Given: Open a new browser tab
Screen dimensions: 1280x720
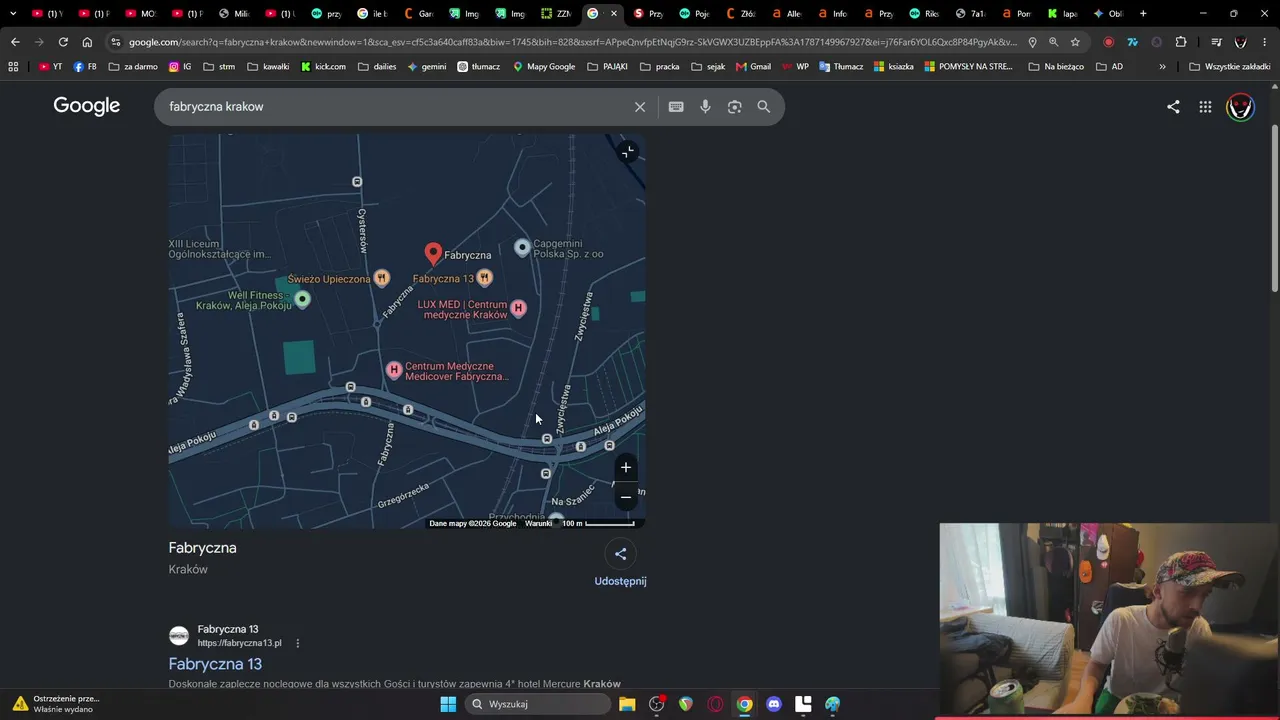Looking at the screenshot, I should [1143, 14].
